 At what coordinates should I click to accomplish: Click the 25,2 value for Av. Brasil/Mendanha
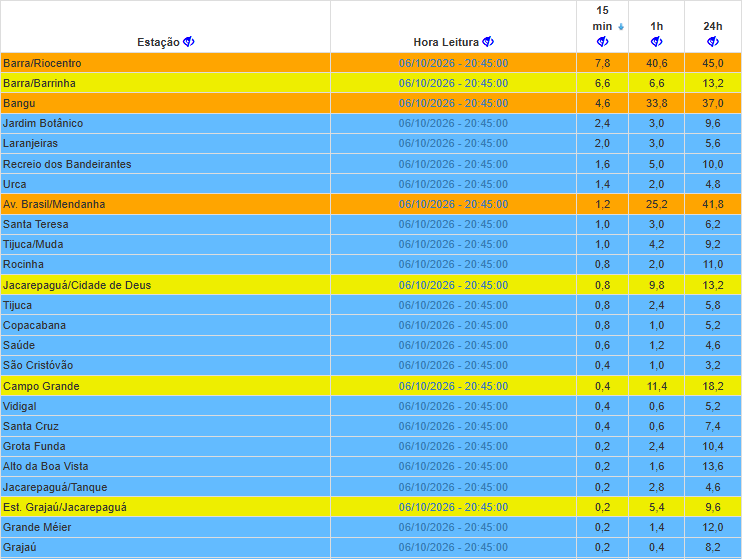click(x=656, y=204)
